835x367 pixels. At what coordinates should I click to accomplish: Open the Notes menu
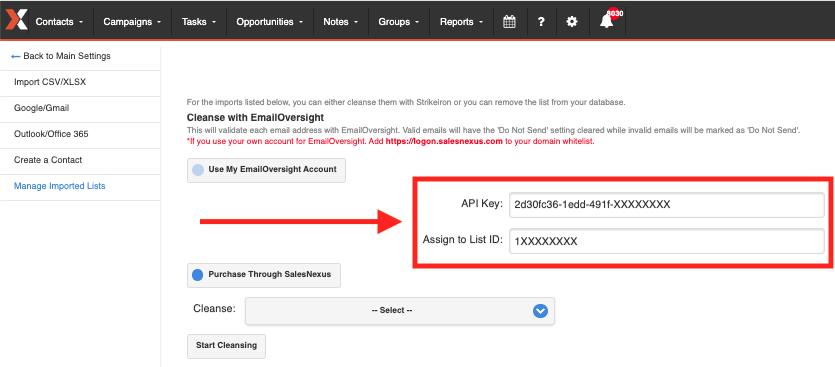[x=340, y=22]
